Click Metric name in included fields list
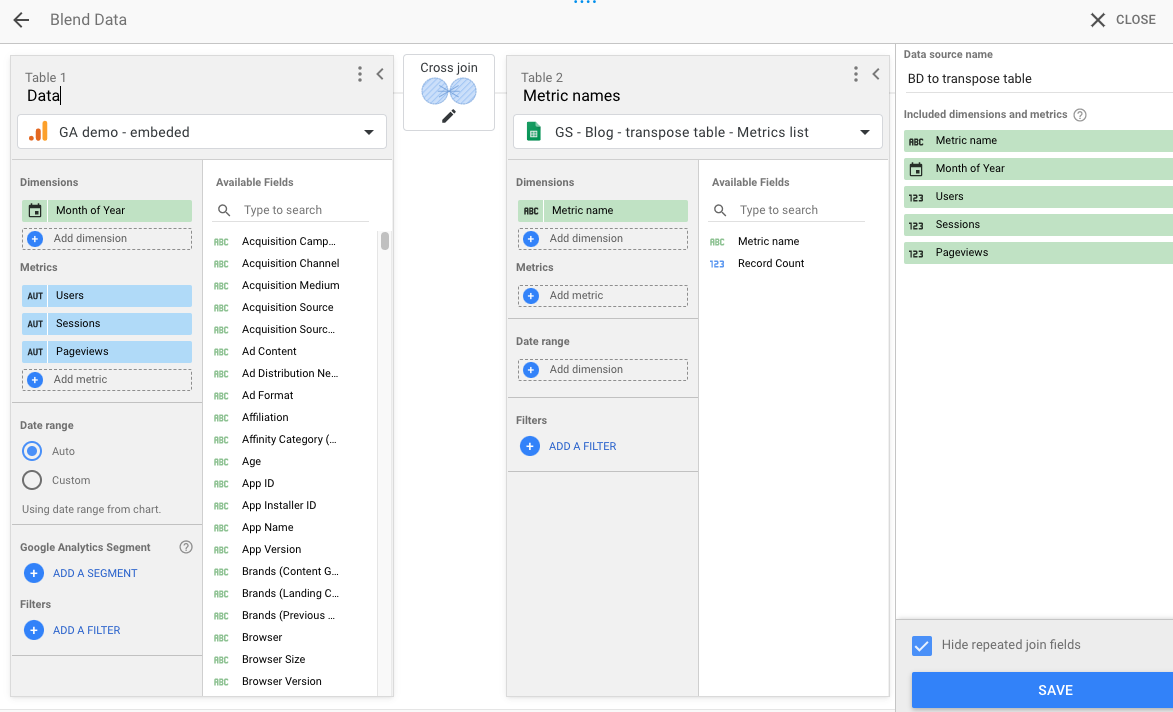 coord(1038,141)
